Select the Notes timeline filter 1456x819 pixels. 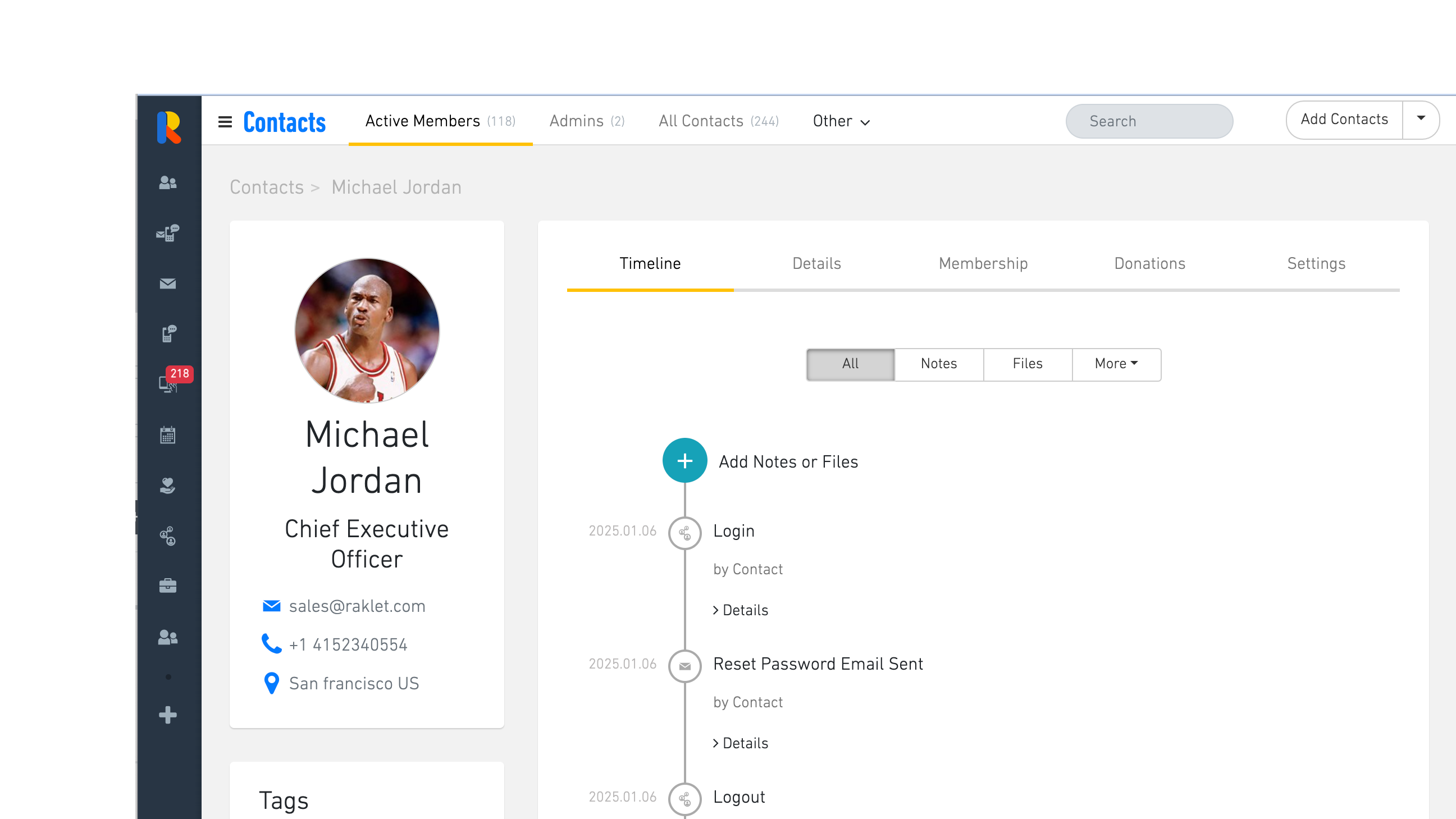(x=938, y=364)
